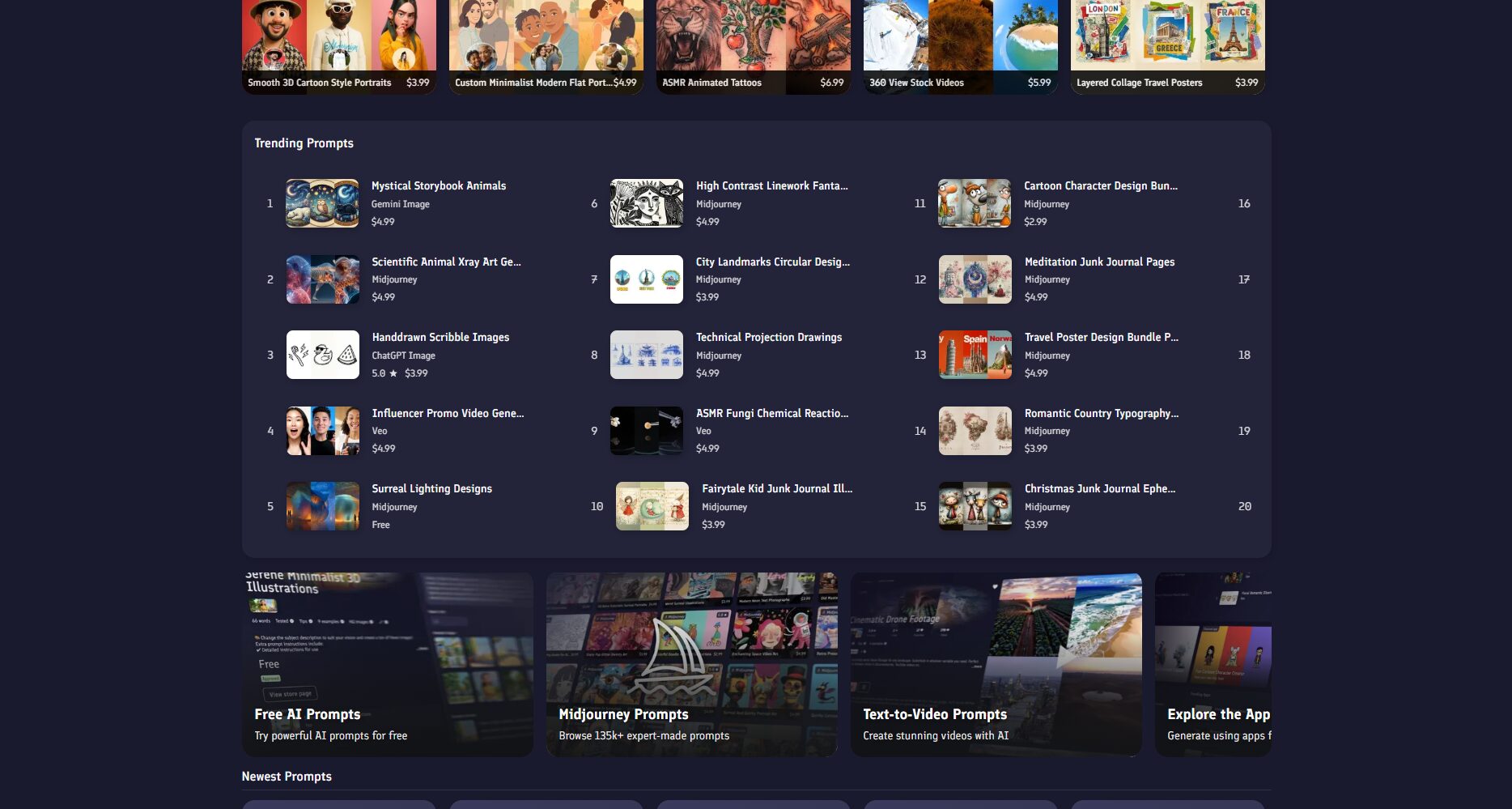Click Technical Projection Drawings title
The height and width of the screenshot is (809, 1512).
pyautogui.click(x=769, y=337)
